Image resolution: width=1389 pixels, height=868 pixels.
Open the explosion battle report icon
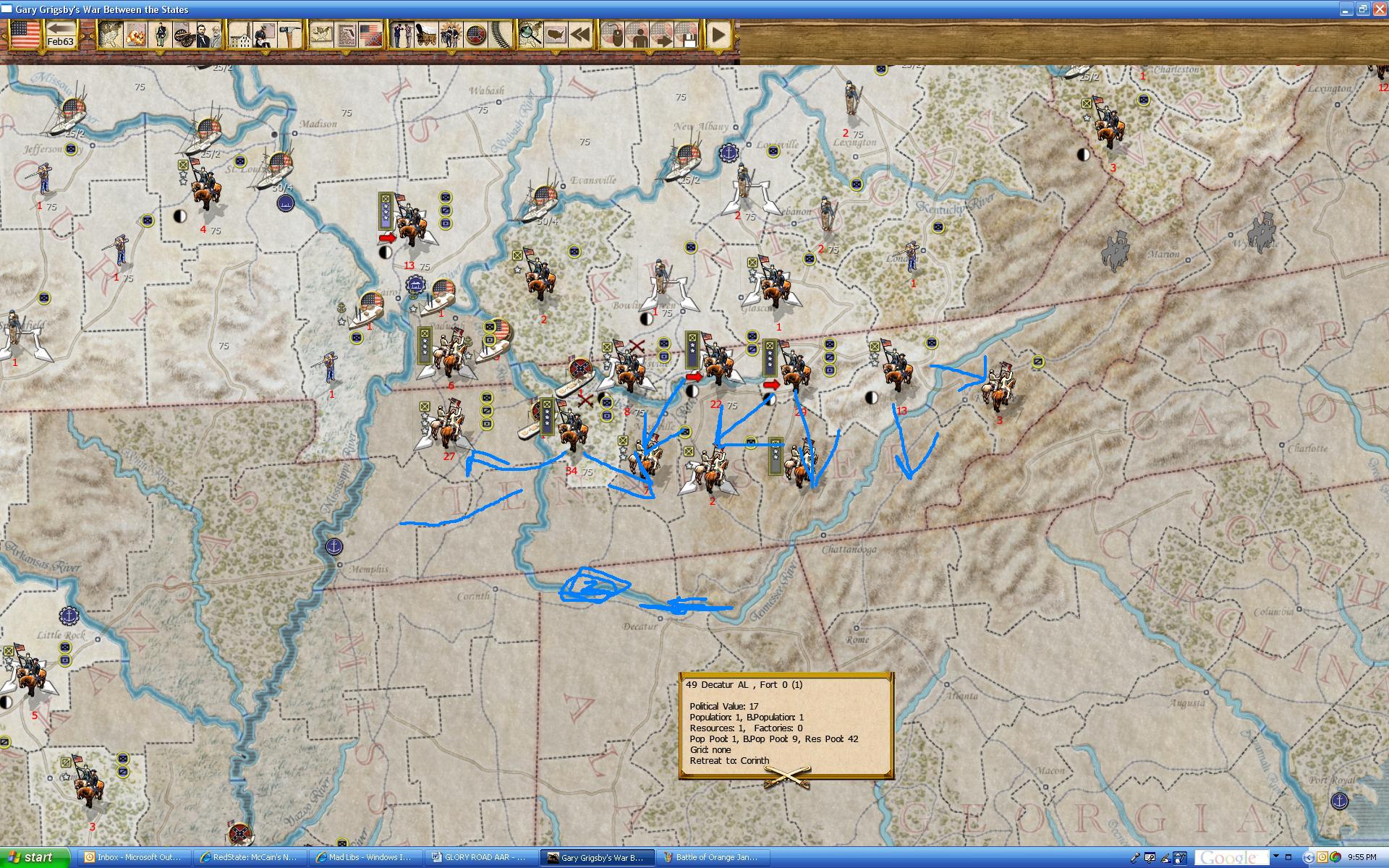point(135,34)
